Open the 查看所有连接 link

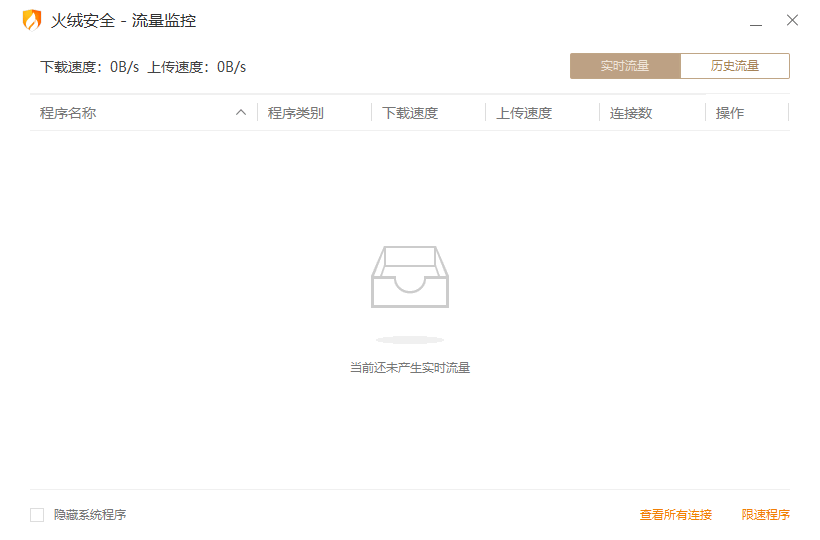point(676,515)
